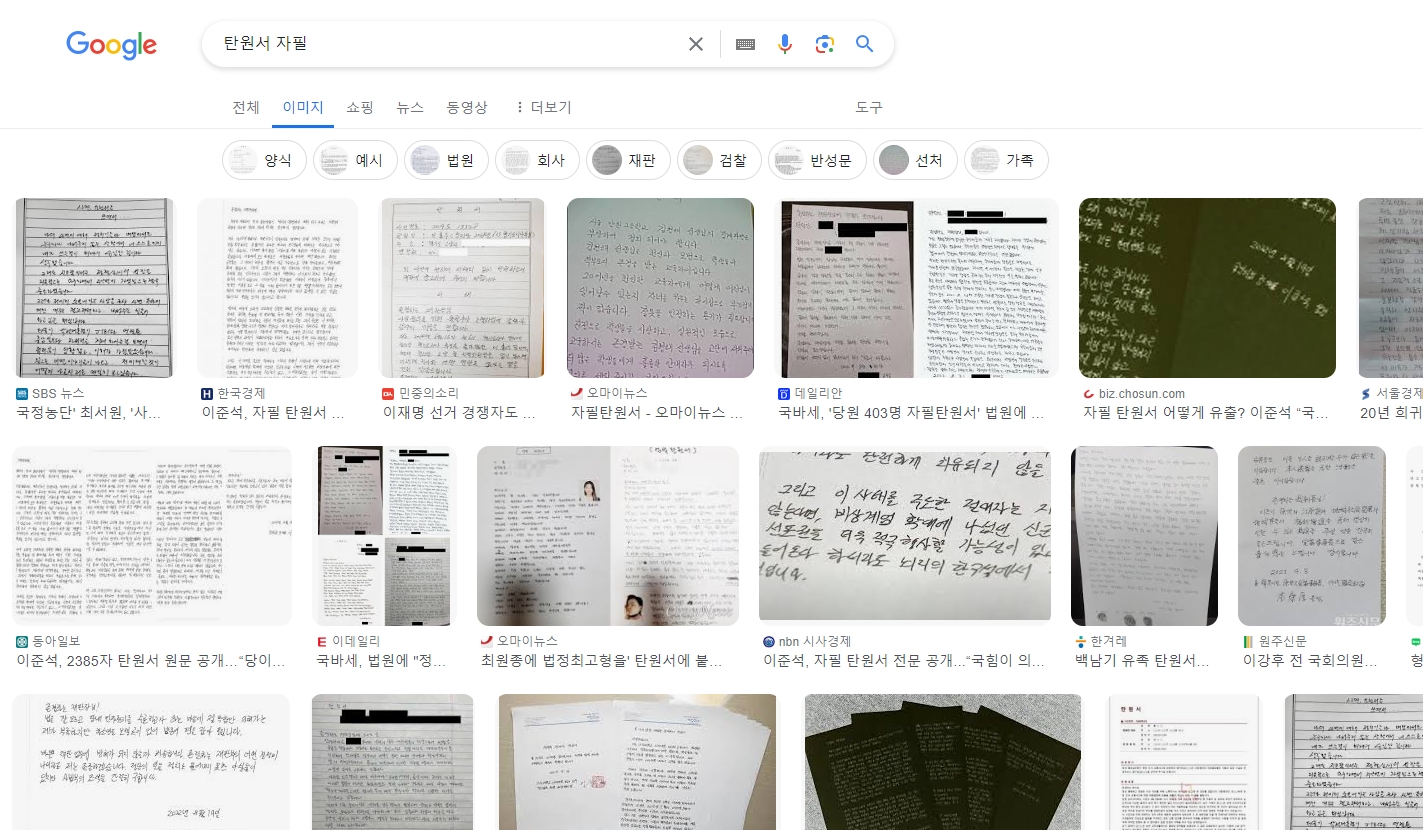Switch to the 전체 tab
The height and width of the screenshot is (830, 1423).
246,107
